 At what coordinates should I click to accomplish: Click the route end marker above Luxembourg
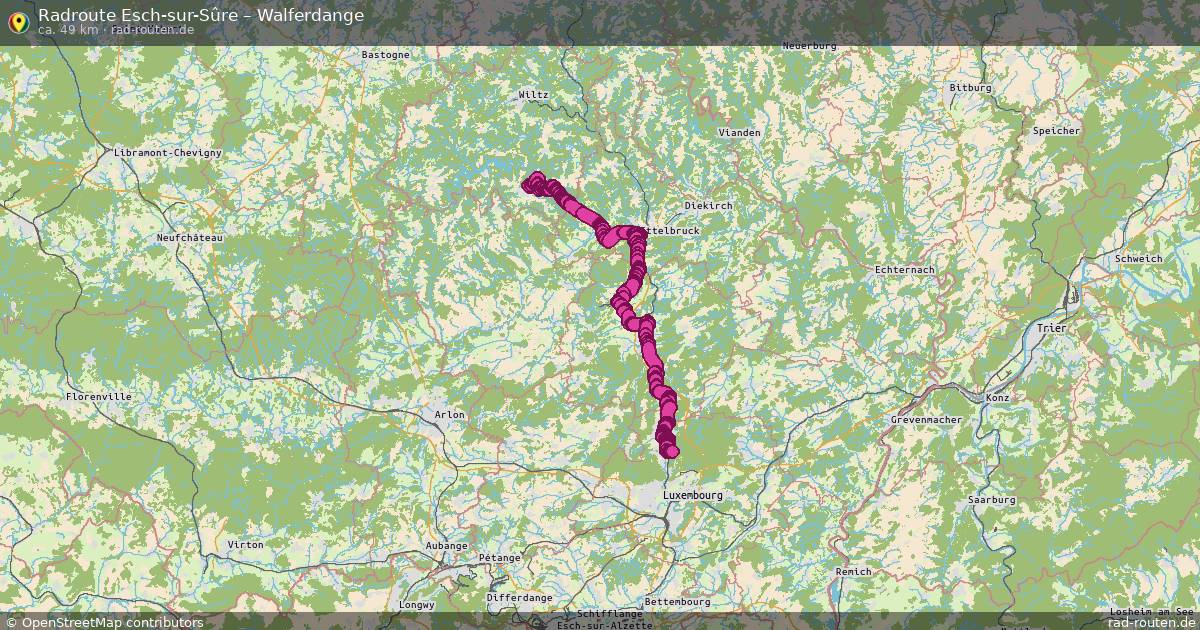[671, 452]
